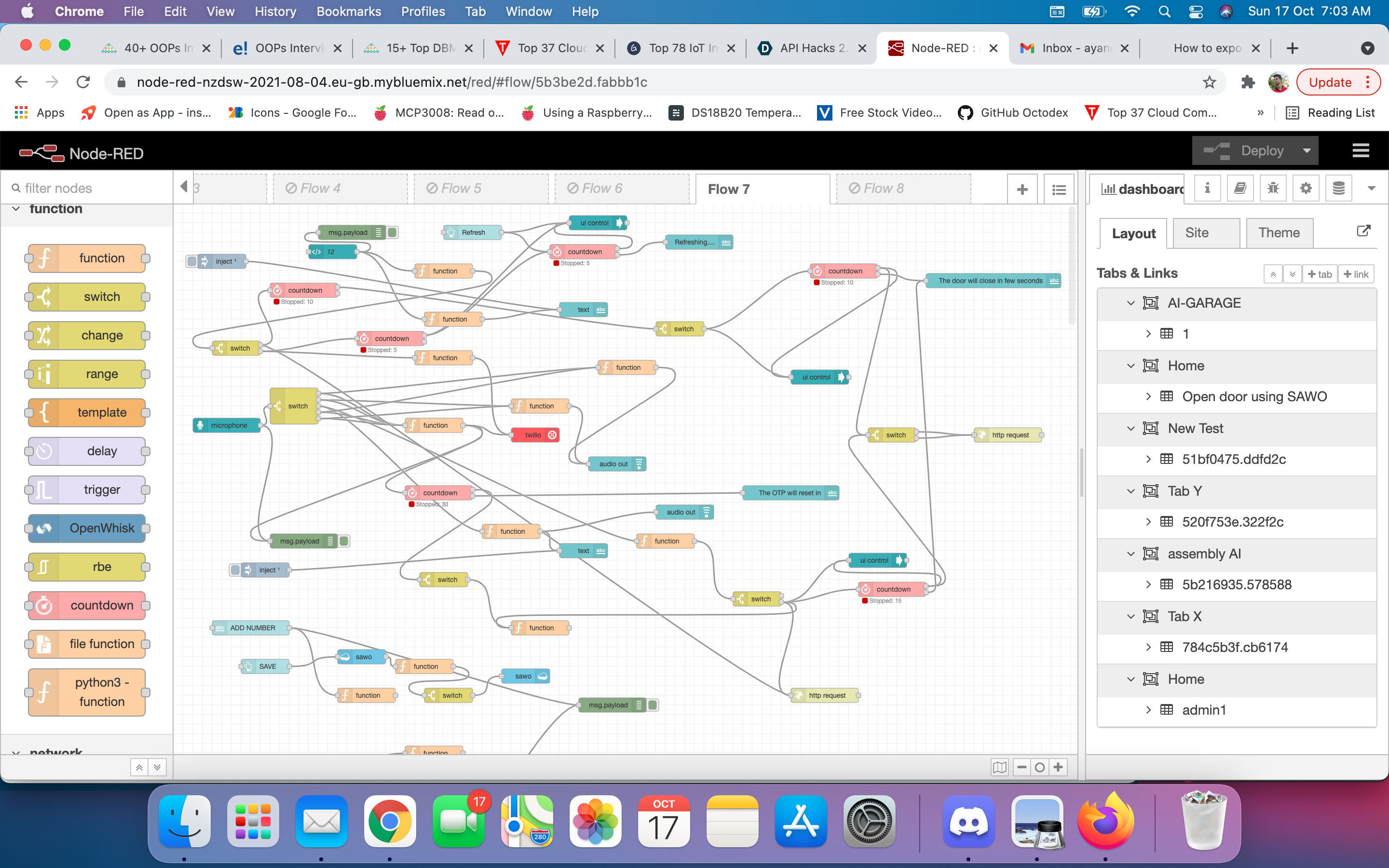Open the Deploy options dropdown arrow
The height and width of the screenshot is (868, 1389).
pos(1307,151)
